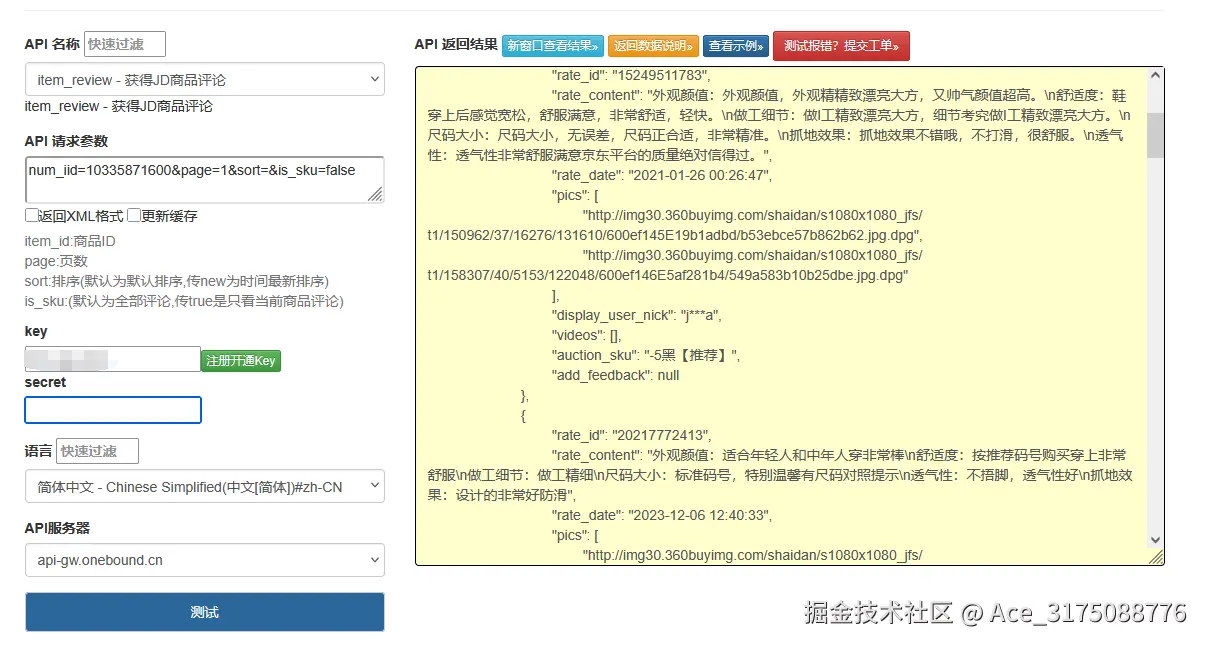Image resolution: width=1206 pixels, height=646 pixels.
Task: Click the "videos": [] line
Action: pyautogui.click(x=586, y=335)
